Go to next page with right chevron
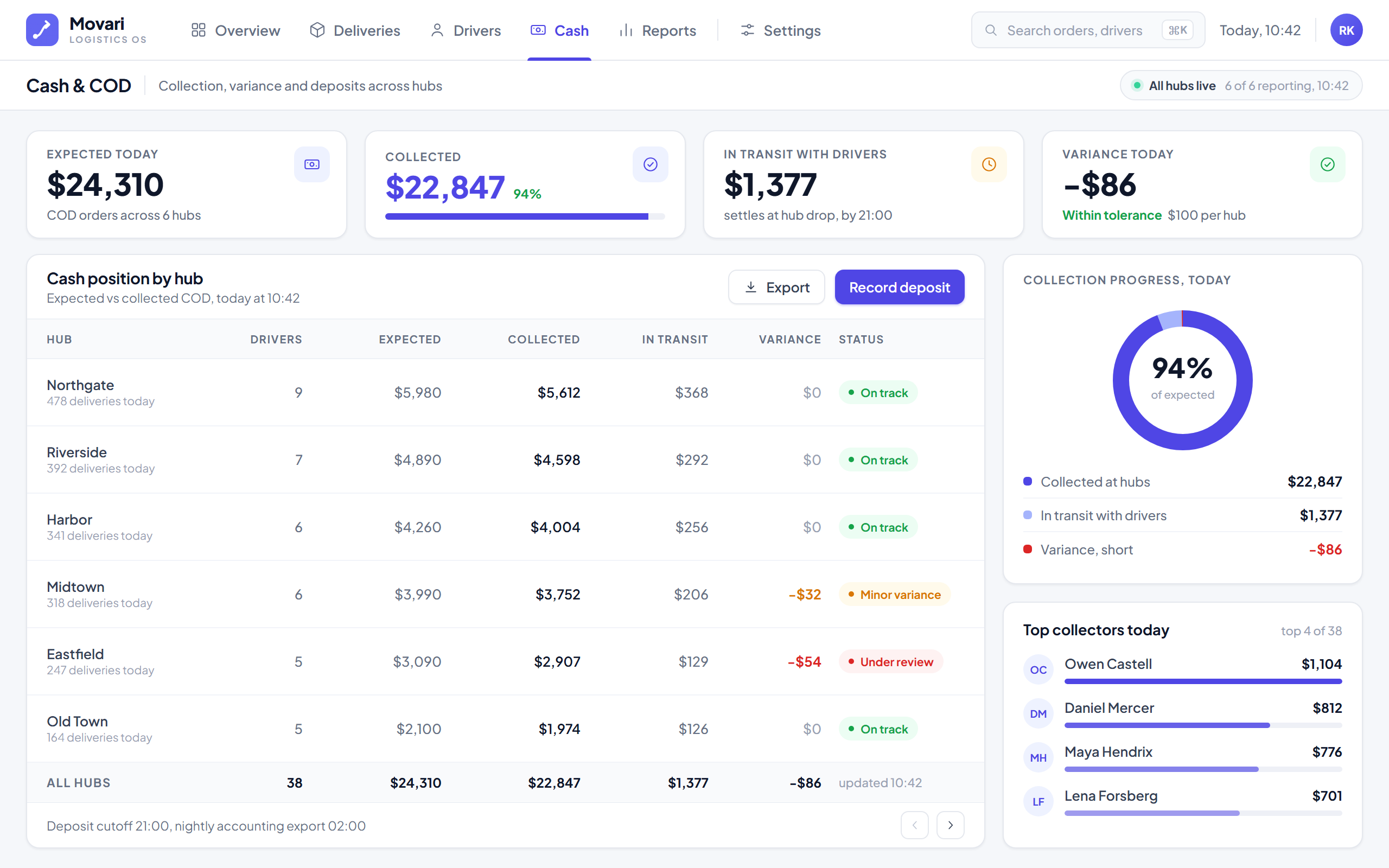The height and width of the screenshot is (868, 1389). point(951,825)
